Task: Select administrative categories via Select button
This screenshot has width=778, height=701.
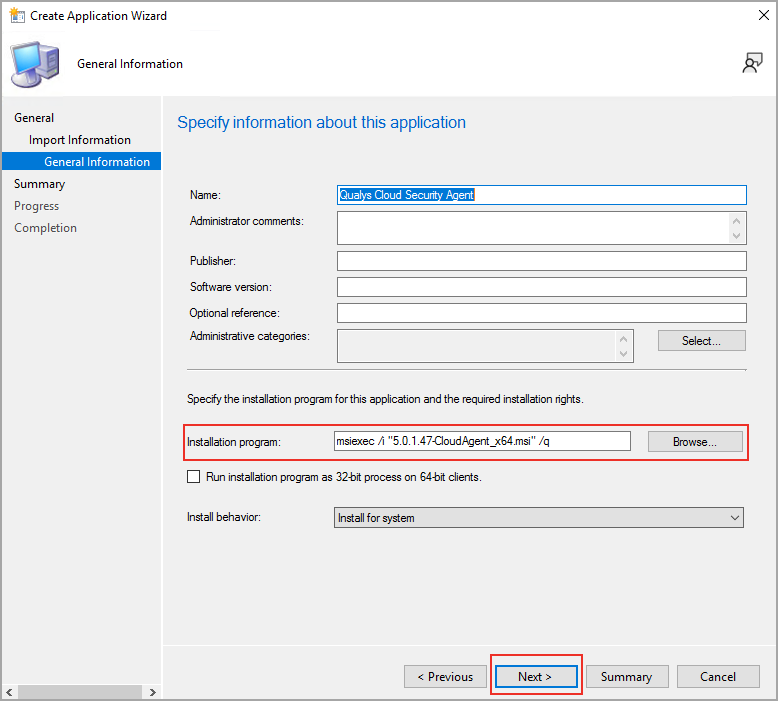Action: [702, 340]
